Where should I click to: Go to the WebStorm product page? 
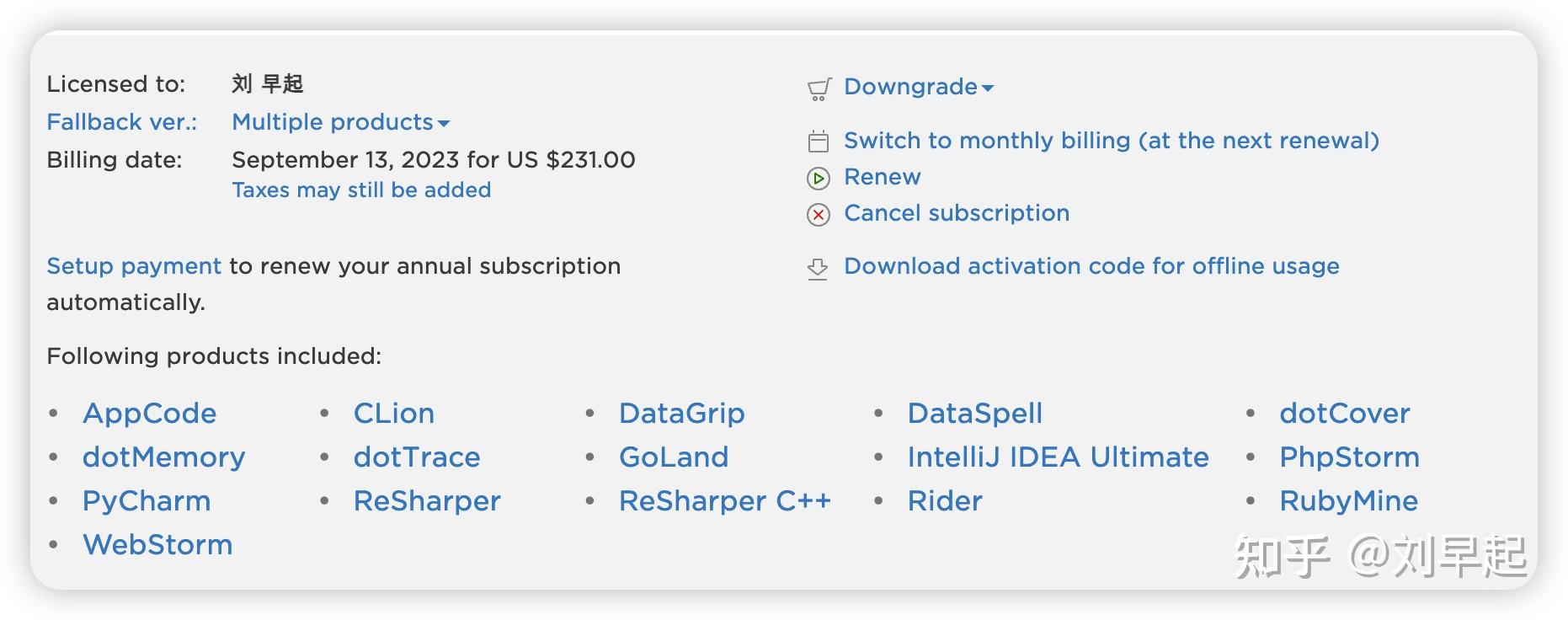[157, 545]
